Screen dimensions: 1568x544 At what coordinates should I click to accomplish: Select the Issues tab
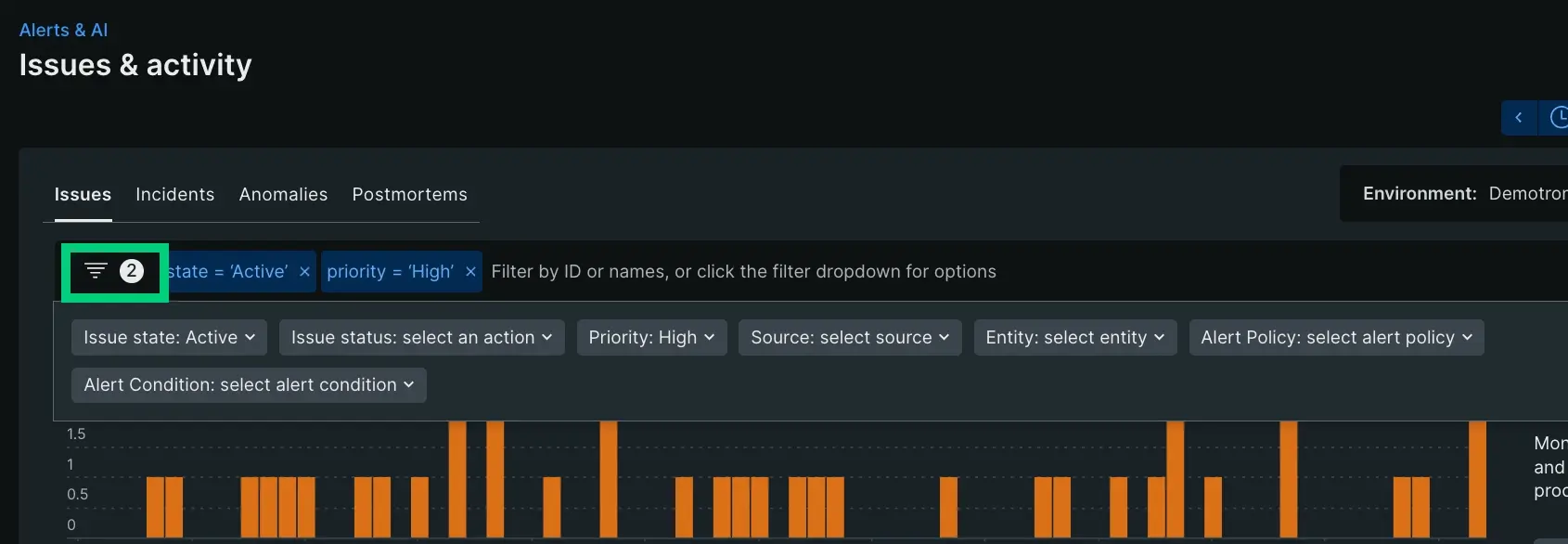83,195
